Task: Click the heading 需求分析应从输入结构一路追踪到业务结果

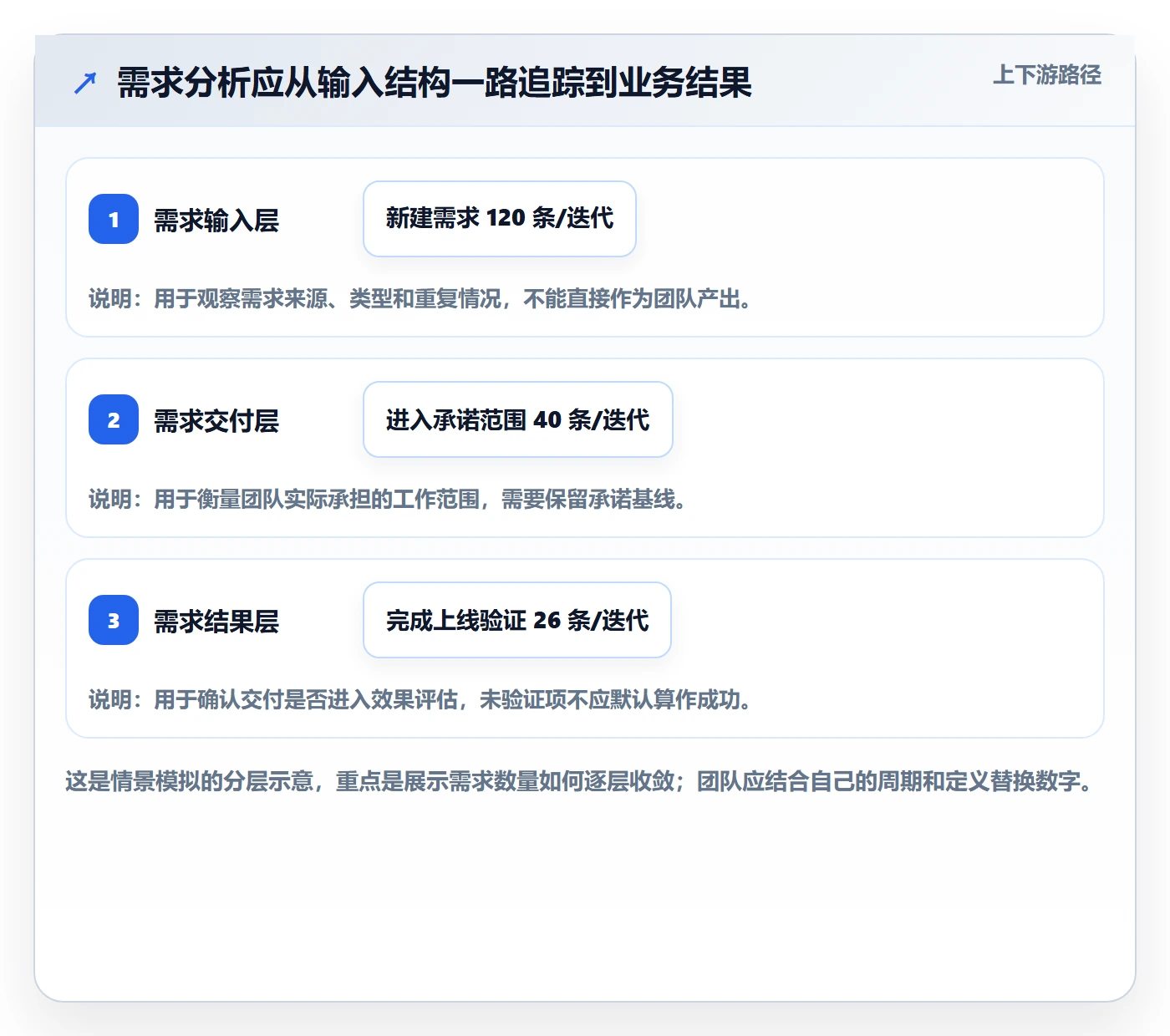Action: (x=435, y=83)
